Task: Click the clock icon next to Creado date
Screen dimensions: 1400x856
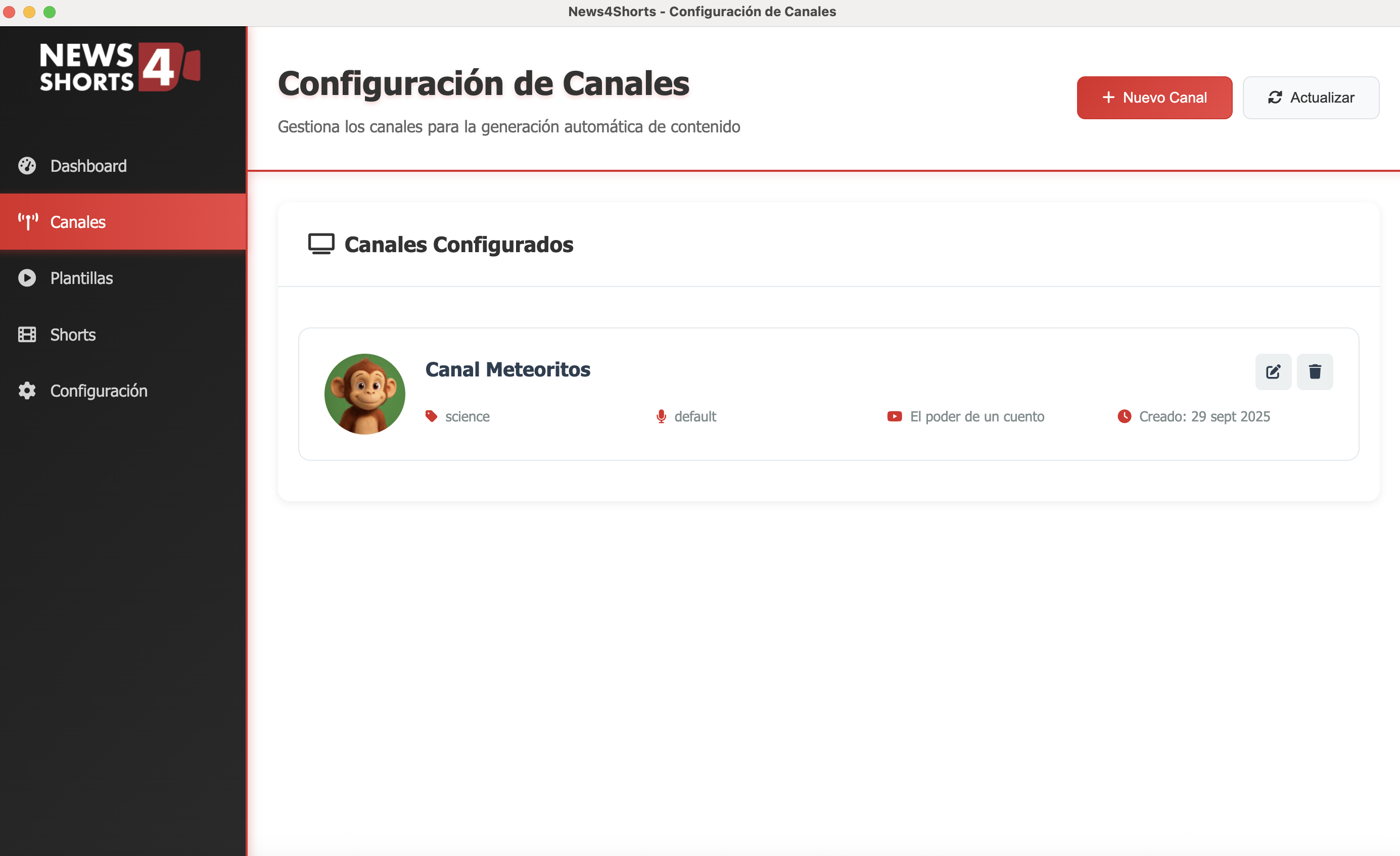Action: pyautogui.click(x=1124, y=416)
